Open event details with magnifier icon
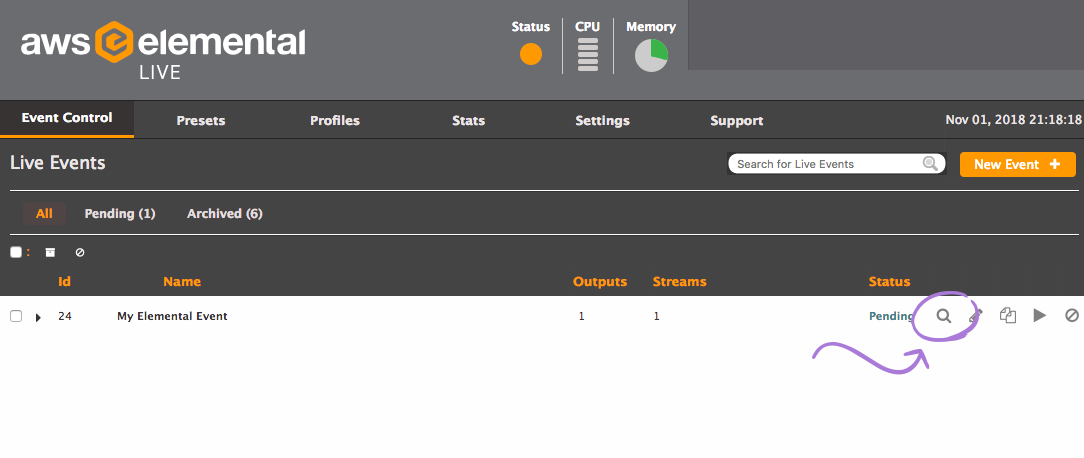1084x458 pixels. [x=944, y=316]
